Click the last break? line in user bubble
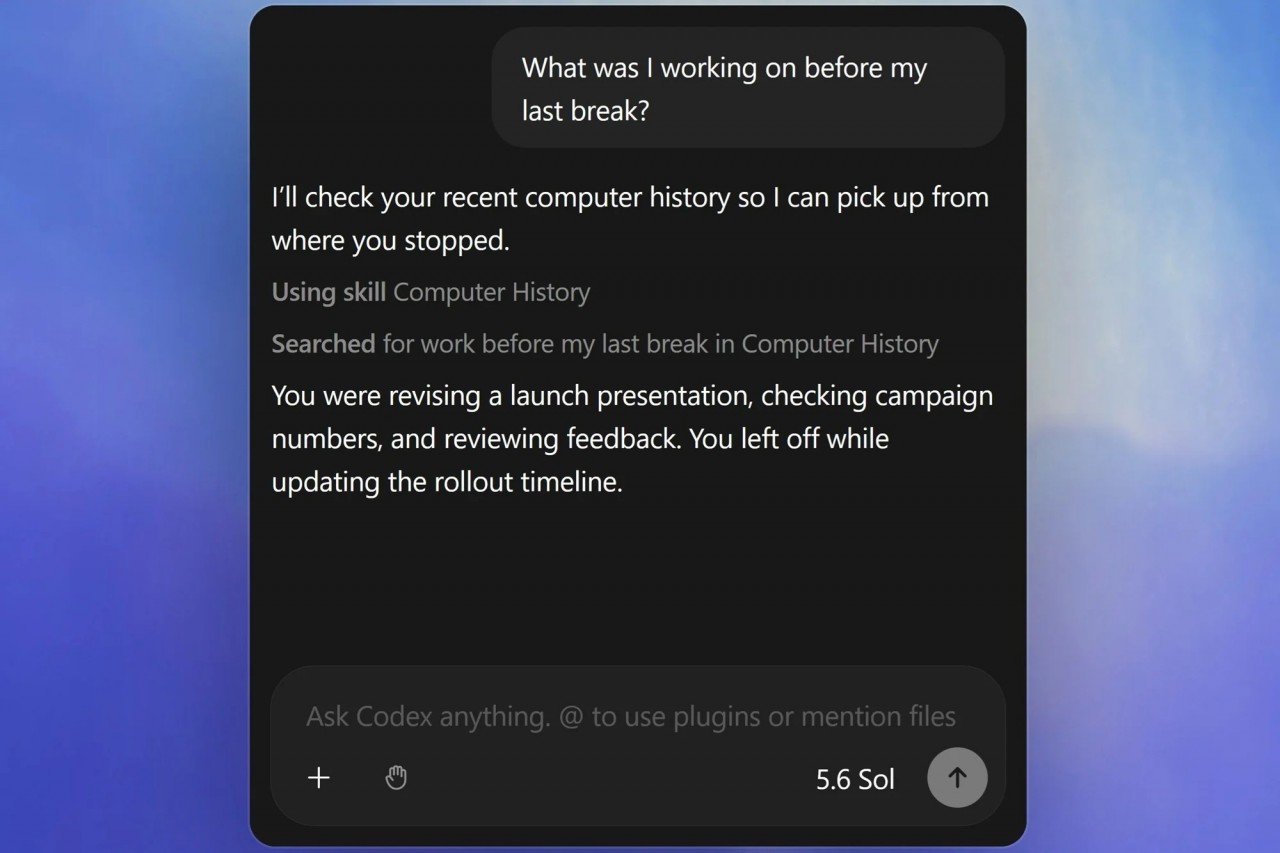The image size is (1280, 853). [585, 111]
